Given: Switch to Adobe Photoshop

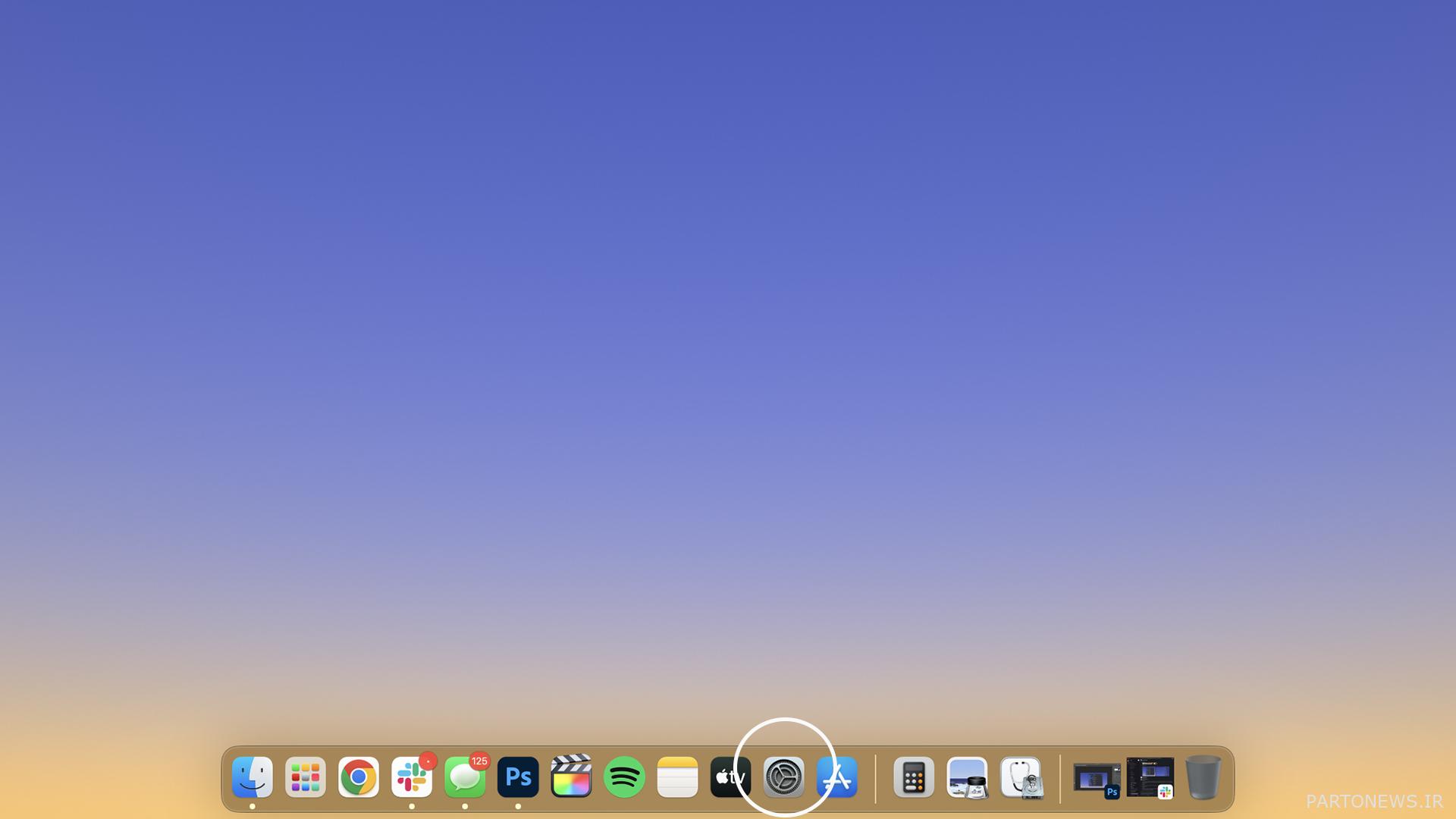Looking at the screenshot, I should pyautogui.click(x=518, y=777).
